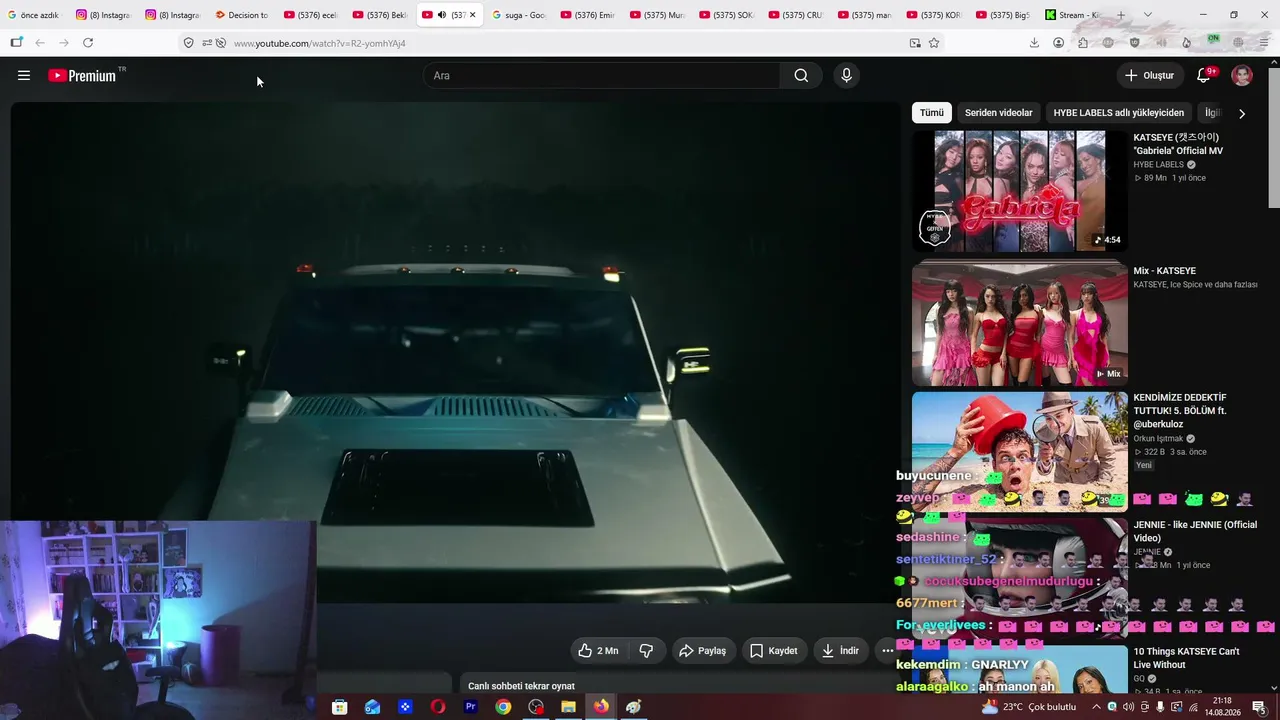Open the taskbar clock showing 21:18
The image size is (1280, 720).
point(1221,707)
